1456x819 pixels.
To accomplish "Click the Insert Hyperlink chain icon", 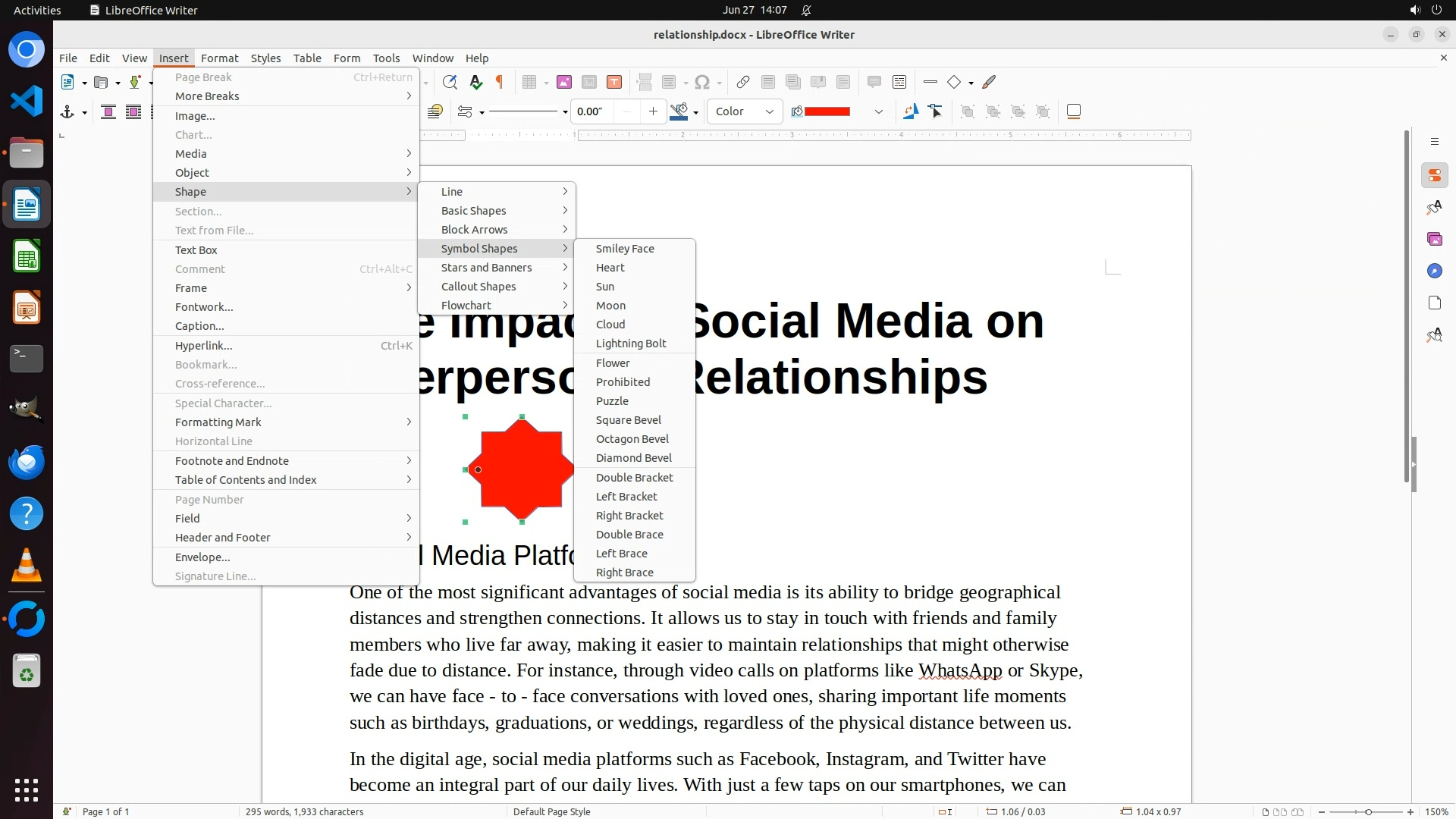I will [x=743, y=82].
